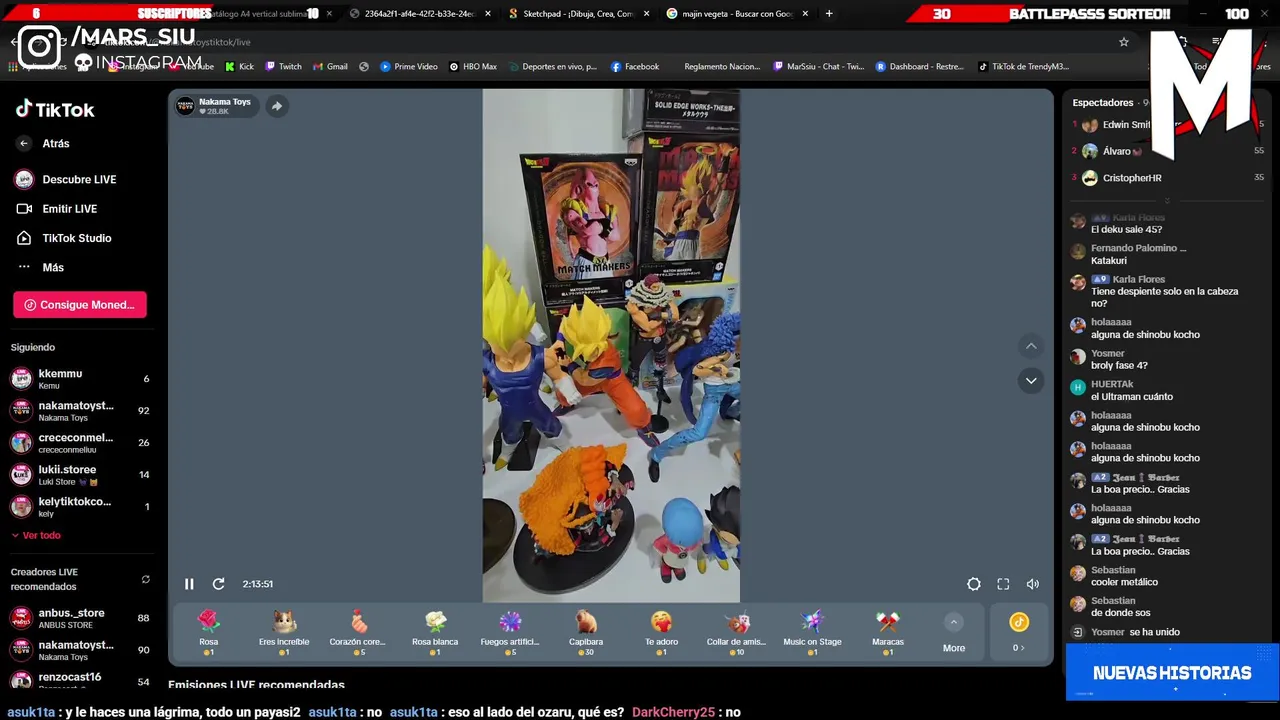Open the Kick bookmark
The height and width of the screenshot is (720, 1280).
pos(239,67)
